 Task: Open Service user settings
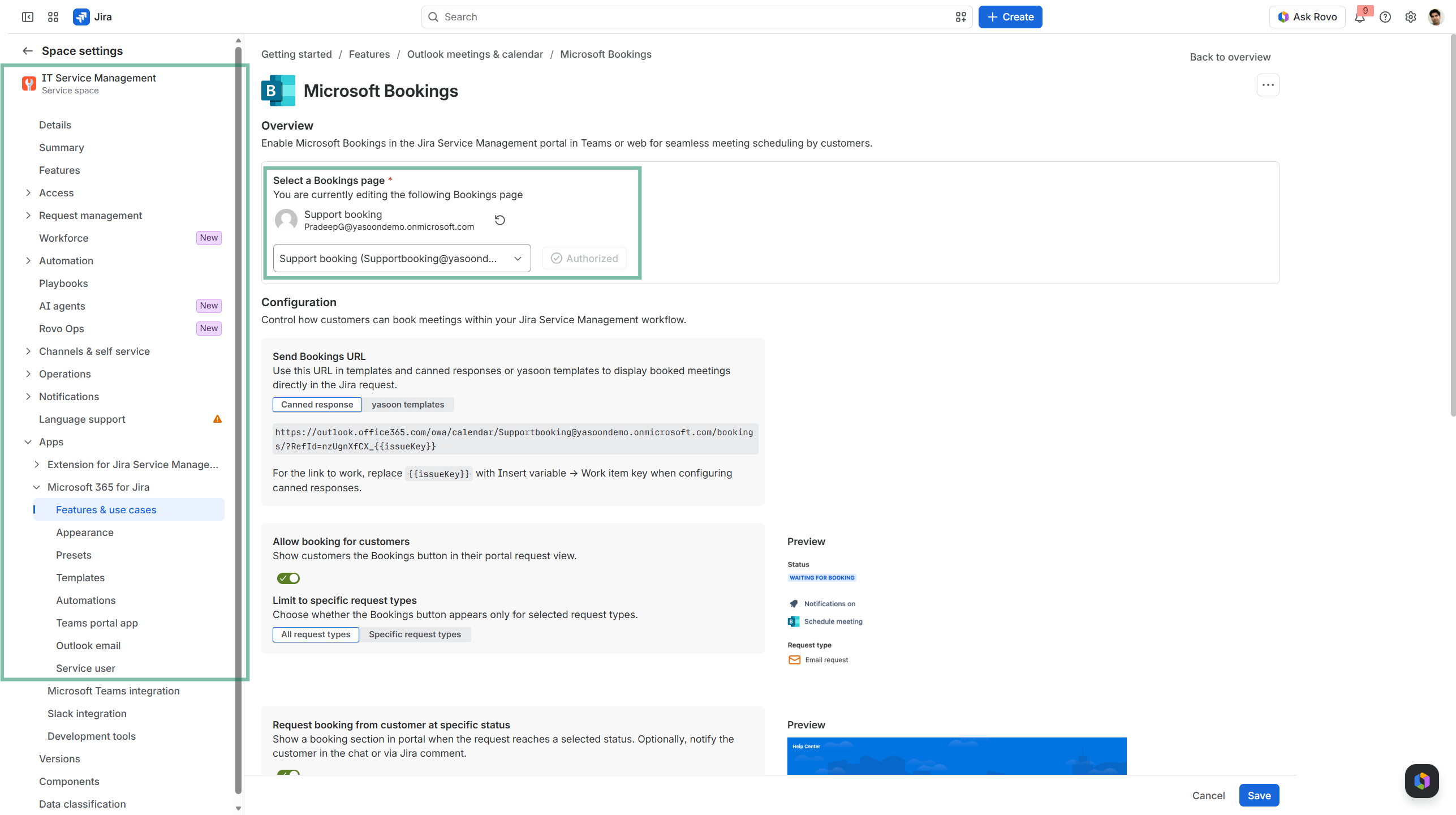coord(85,668)
